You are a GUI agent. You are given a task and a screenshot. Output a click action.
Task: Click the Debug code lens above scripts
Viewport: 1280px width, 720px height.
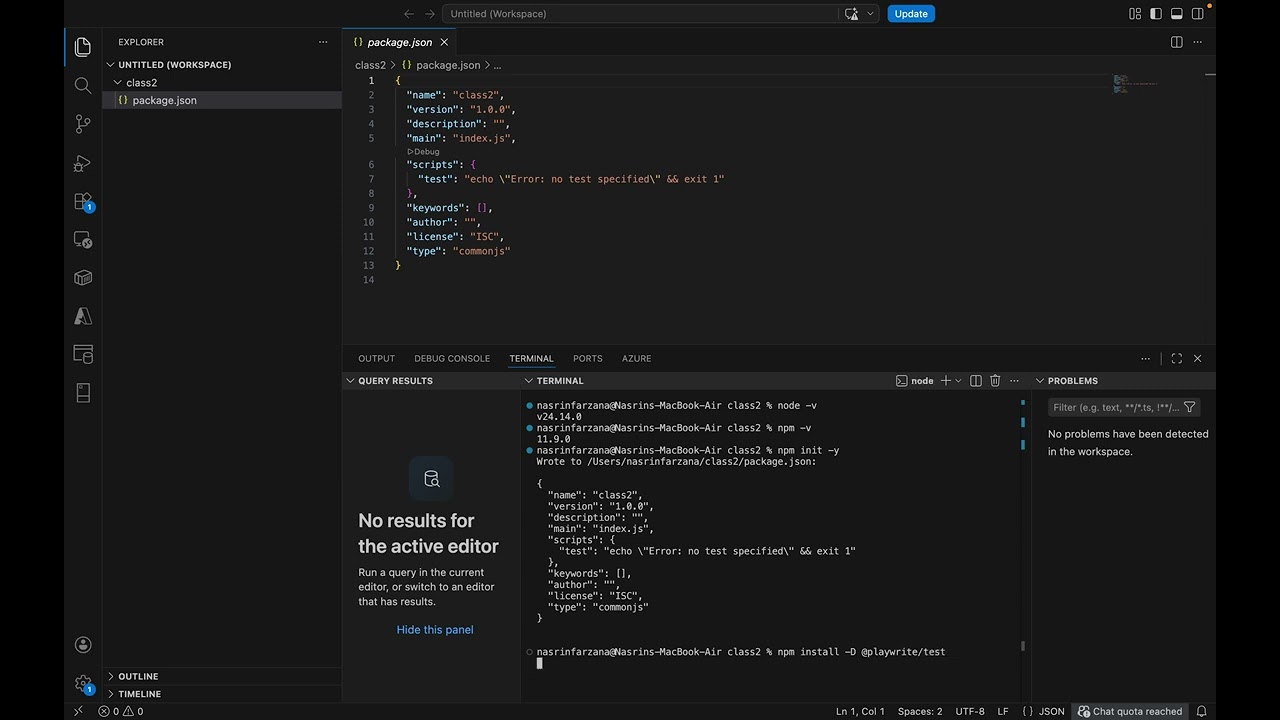tap(423, 152)
